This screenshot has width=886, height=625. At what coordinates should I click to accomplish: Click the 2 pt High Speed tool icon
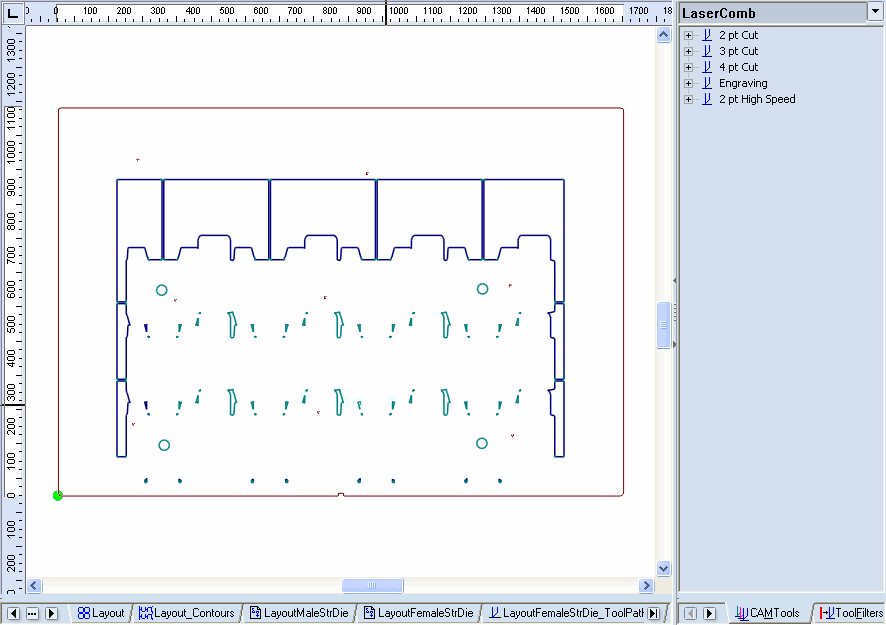pos(707,99)
